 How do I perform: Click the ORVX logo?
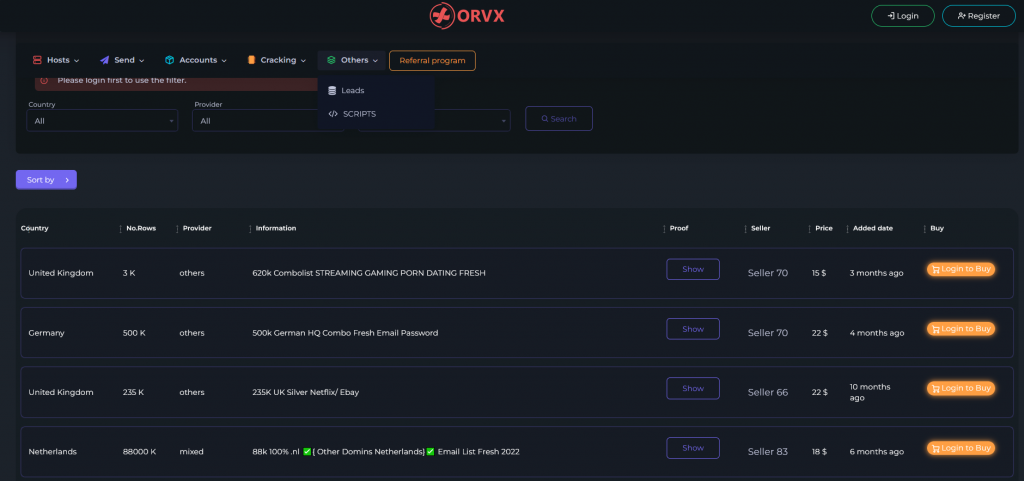tap(467, 16)
